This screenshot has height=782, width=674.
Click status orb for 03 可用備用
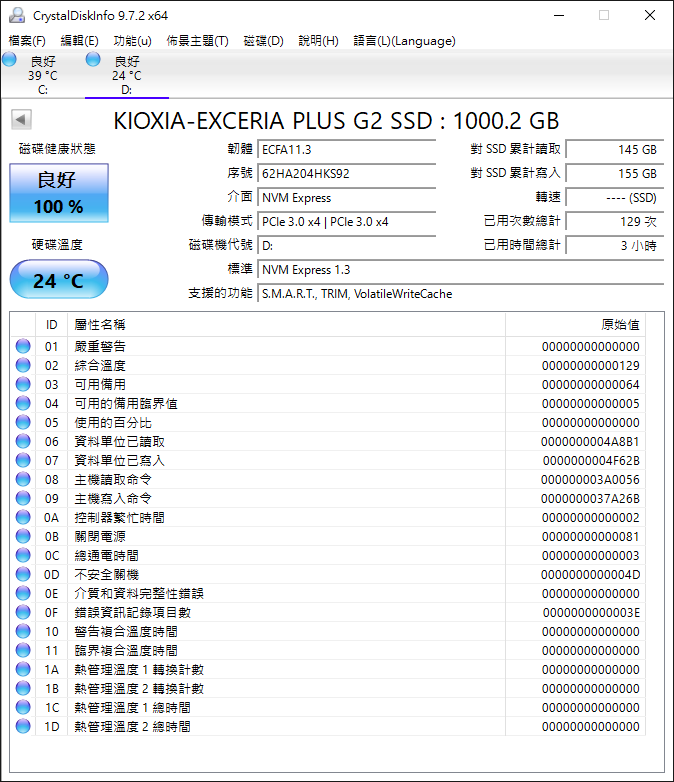(x=23, y=384)
